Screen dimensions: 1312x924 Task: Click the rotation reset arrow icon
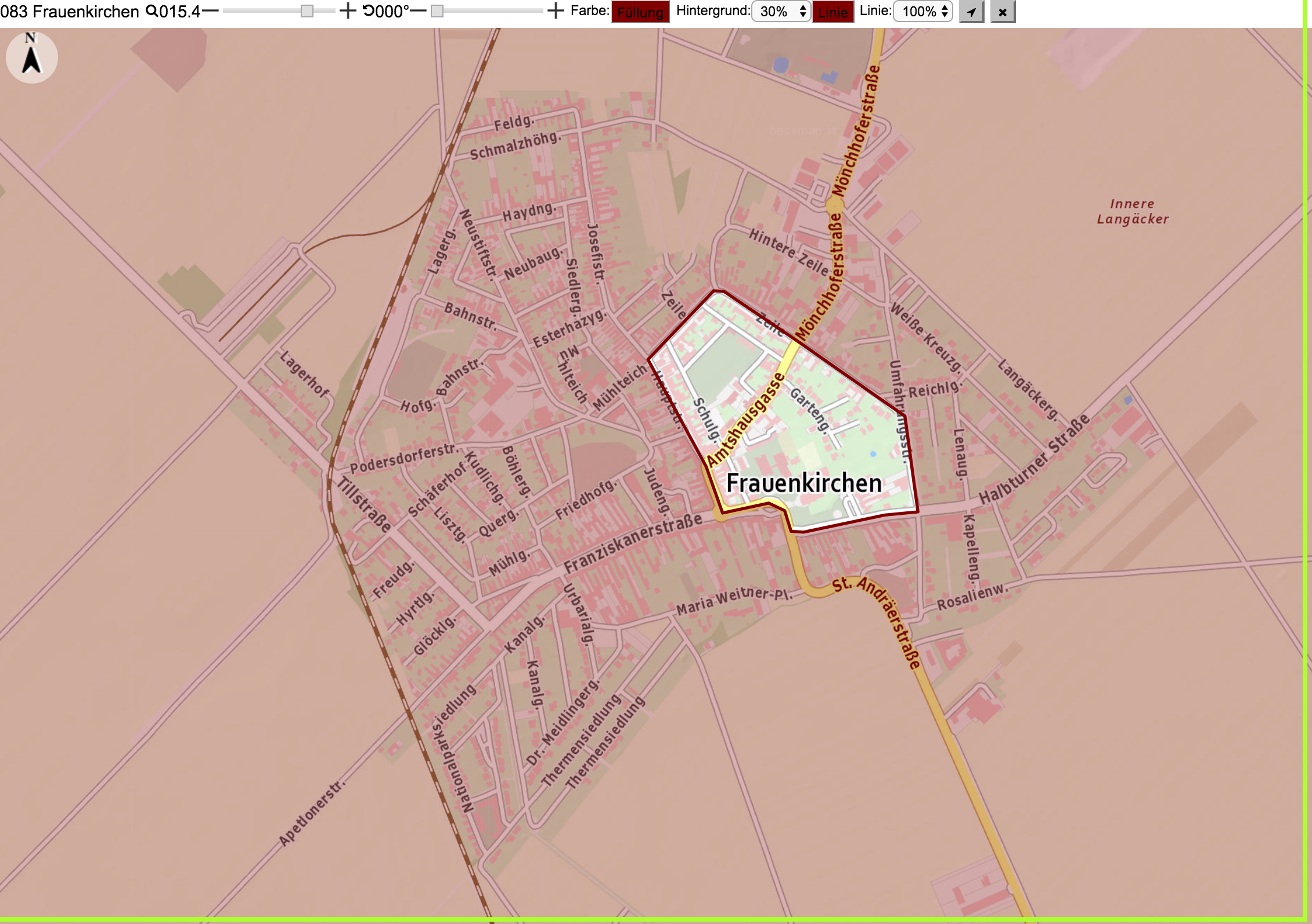[x=369, y=11]
